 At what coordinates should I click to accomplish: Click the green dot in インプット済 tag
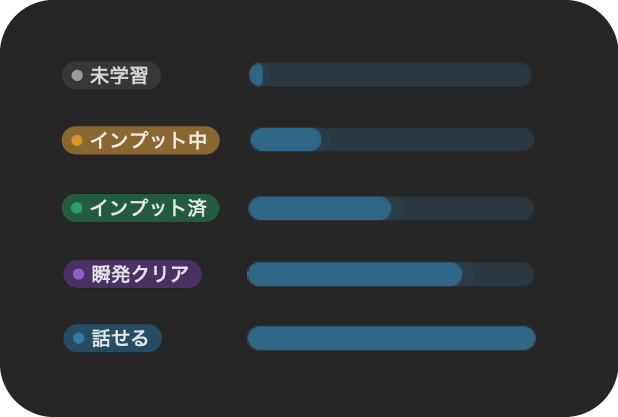[77, 208]
